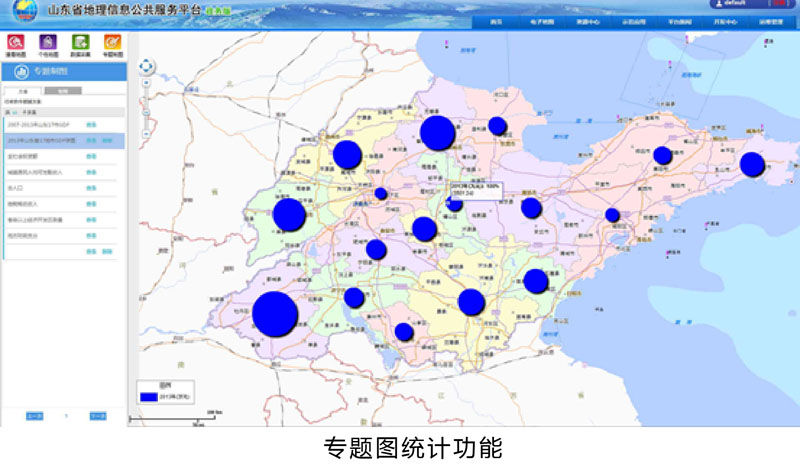Screen dimensions: 800x466
Task: Go to next page of scheme list
Action: click(98, 416)
